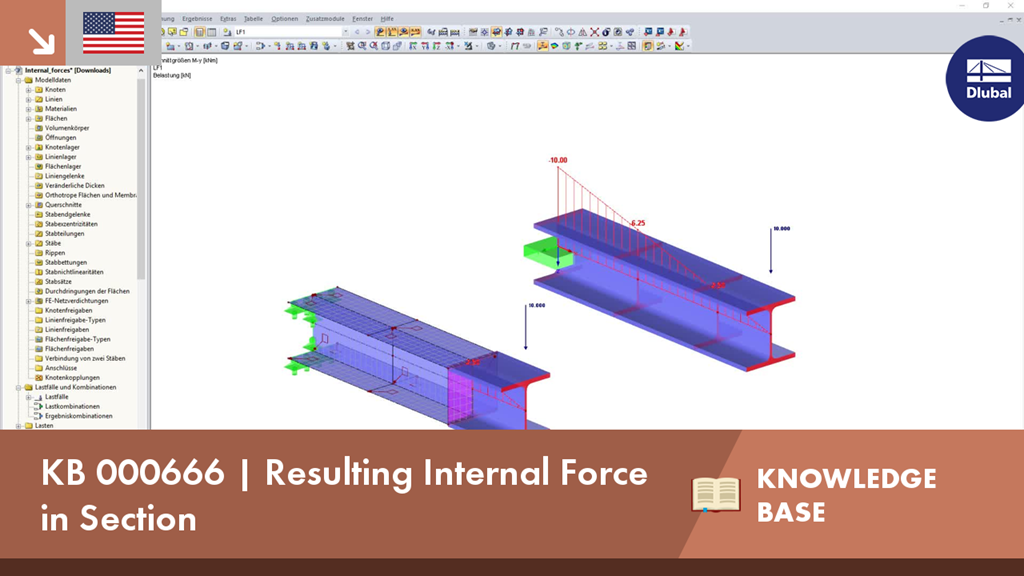The image size is (1024, 576).
Task: Expand the Materialien tree node
Action: pos(29,109)
